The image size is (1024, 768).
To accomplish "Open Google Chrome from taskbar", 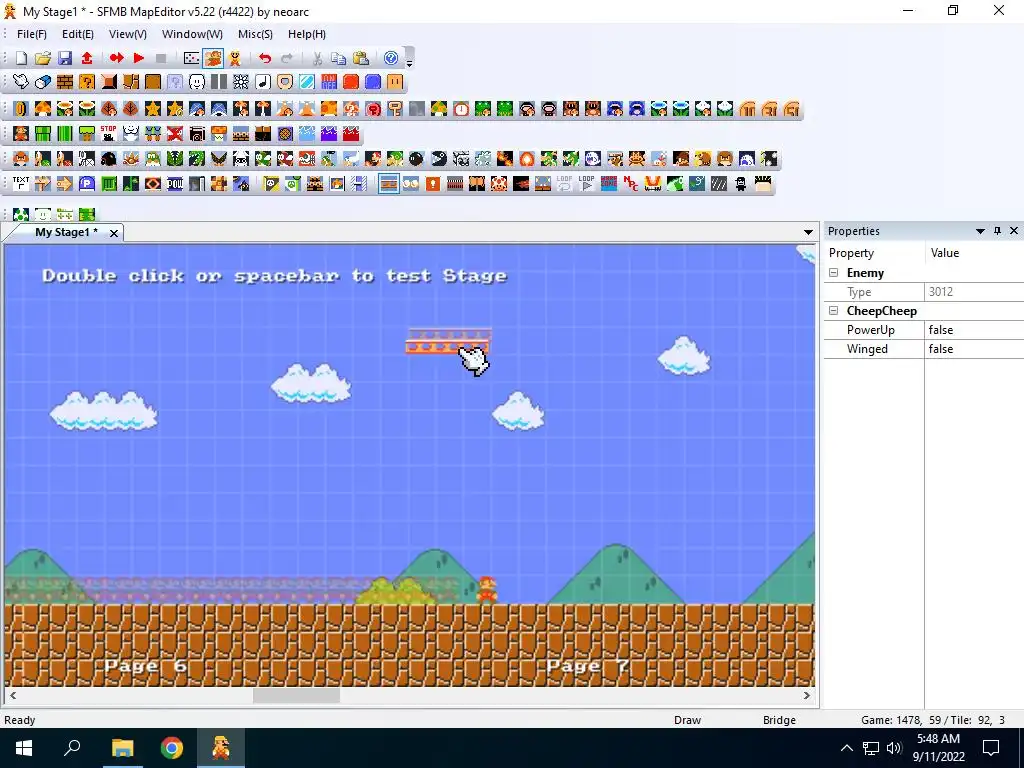I will coord(172,748).
